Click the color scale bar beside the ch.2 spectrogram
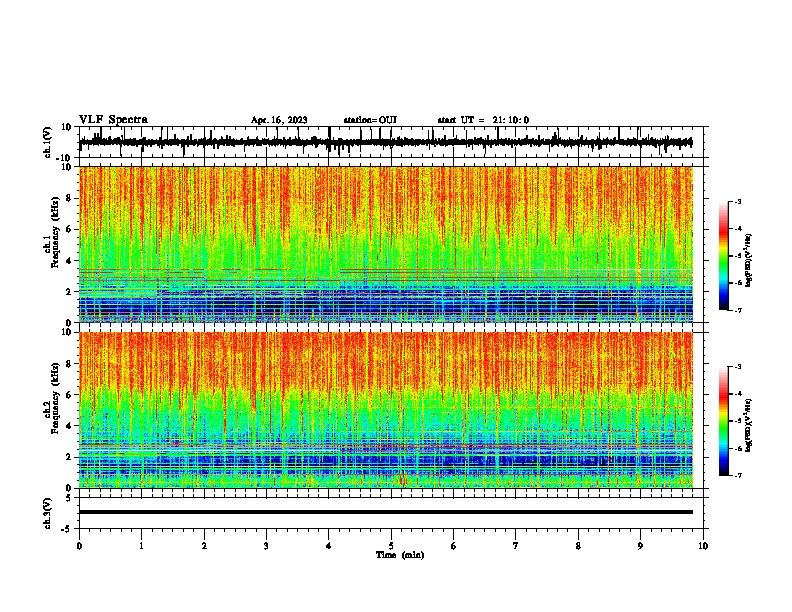 coord(723,421)
